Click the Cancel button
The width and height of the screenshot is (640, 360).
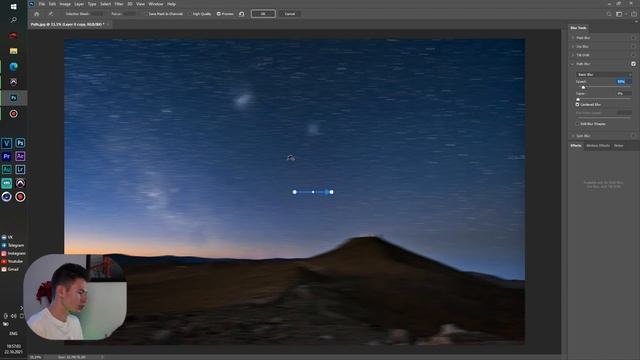(290, 14)
